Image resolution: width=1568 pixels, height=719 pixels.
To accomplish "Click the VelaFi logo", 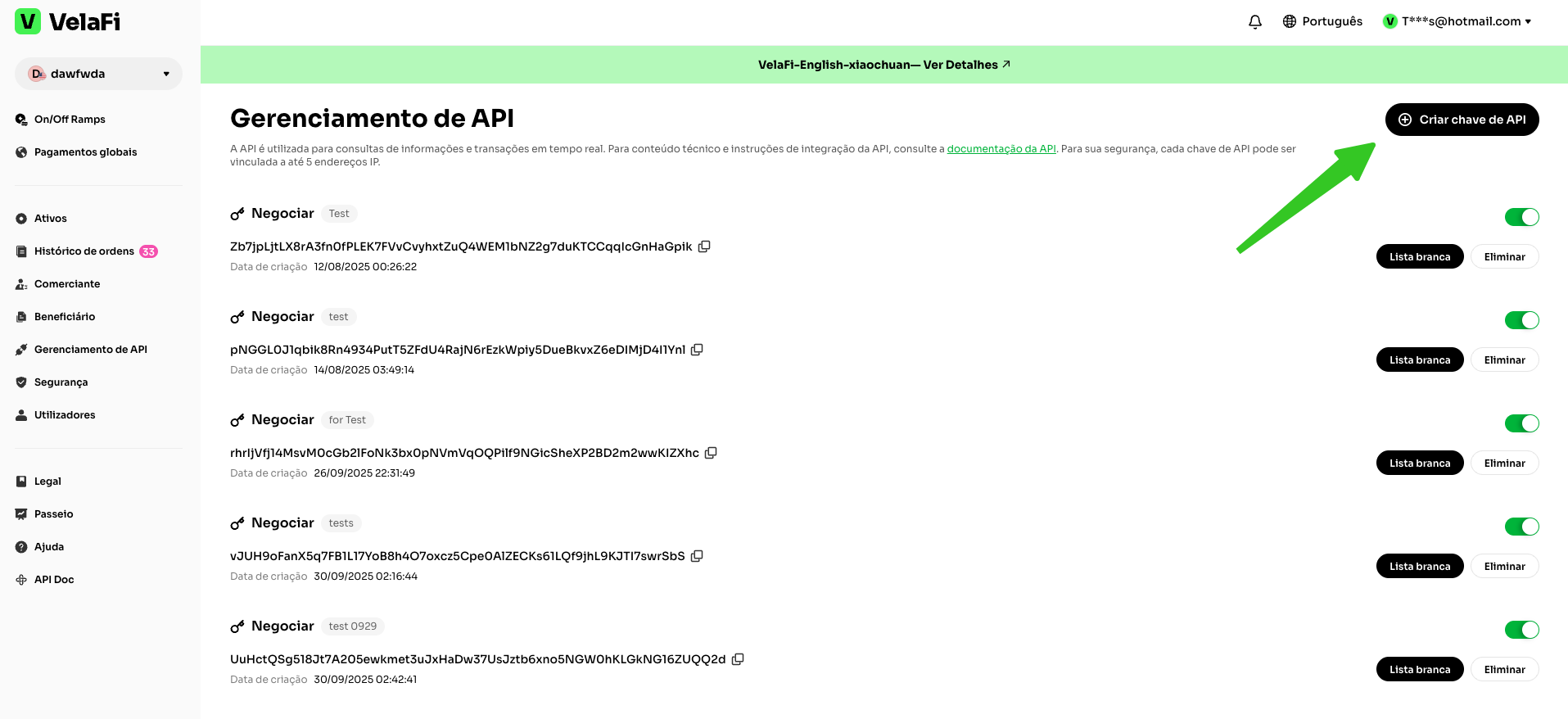I will (68, 22).
